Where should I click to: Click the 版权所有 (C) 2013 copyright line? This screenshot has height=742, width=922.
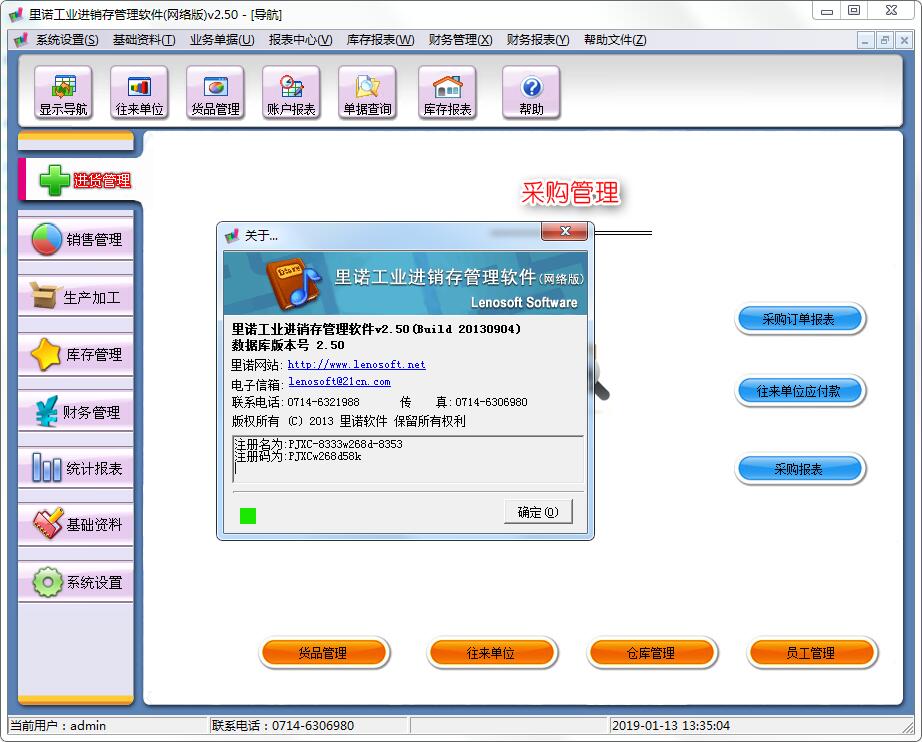[349, 421]
